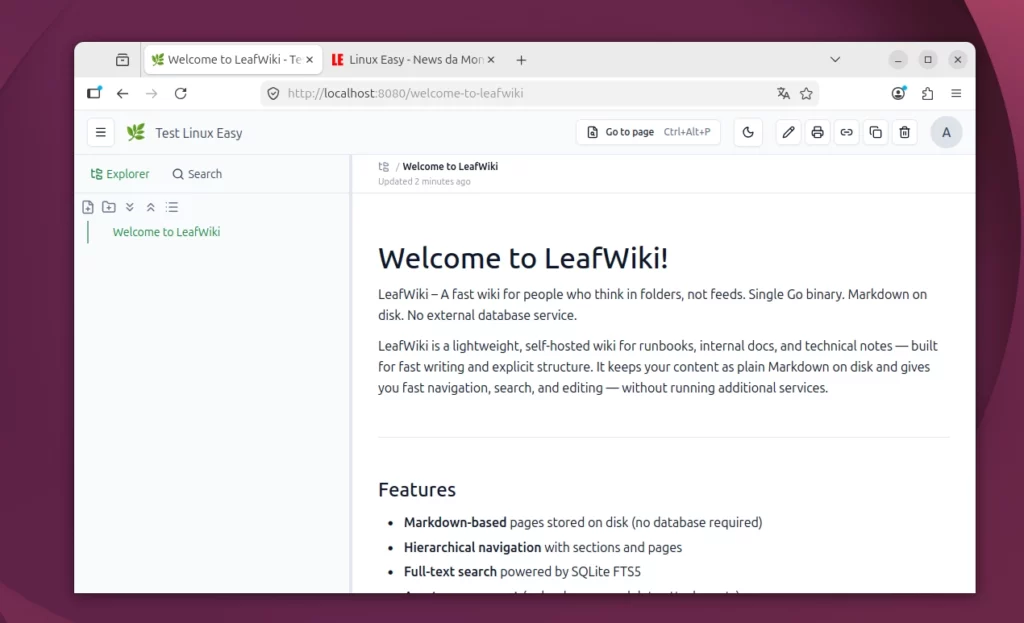Click 'Full-text search' bullet text
This screenshot has width=1024, height=623.
pyautogui.click(x=450, y=571)
